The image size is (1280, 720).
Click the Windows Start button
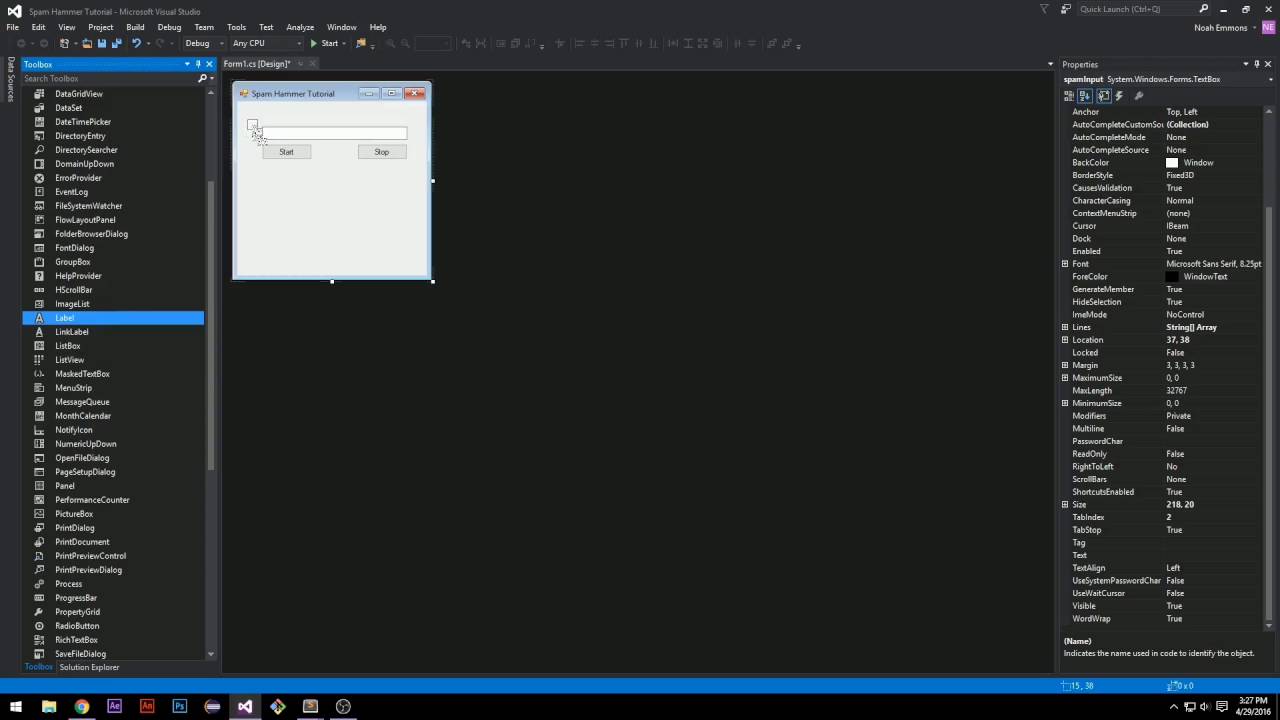pos(16,706)
